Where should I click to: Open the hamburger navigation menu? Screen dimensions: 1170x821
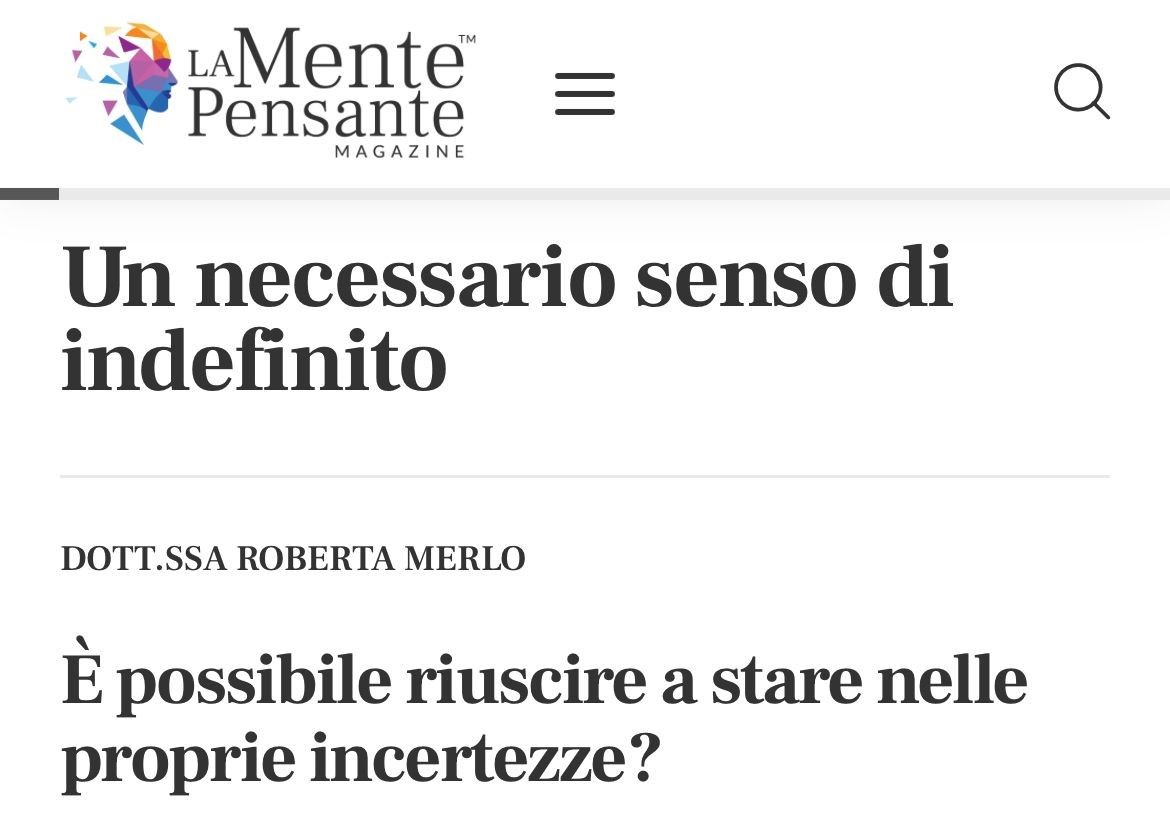584,94
